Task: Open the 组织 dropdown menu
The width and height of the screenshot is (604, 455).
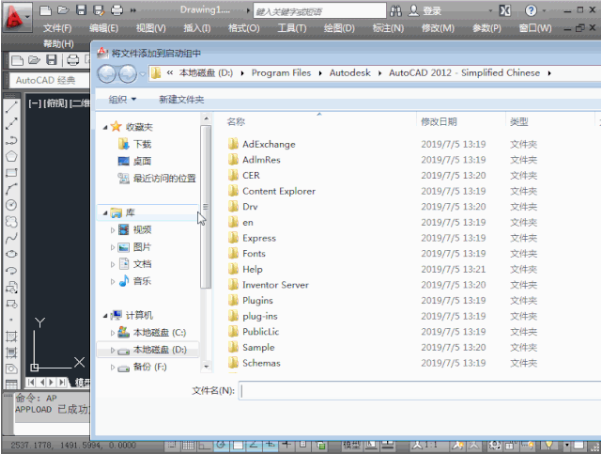Action: [122, 100]
